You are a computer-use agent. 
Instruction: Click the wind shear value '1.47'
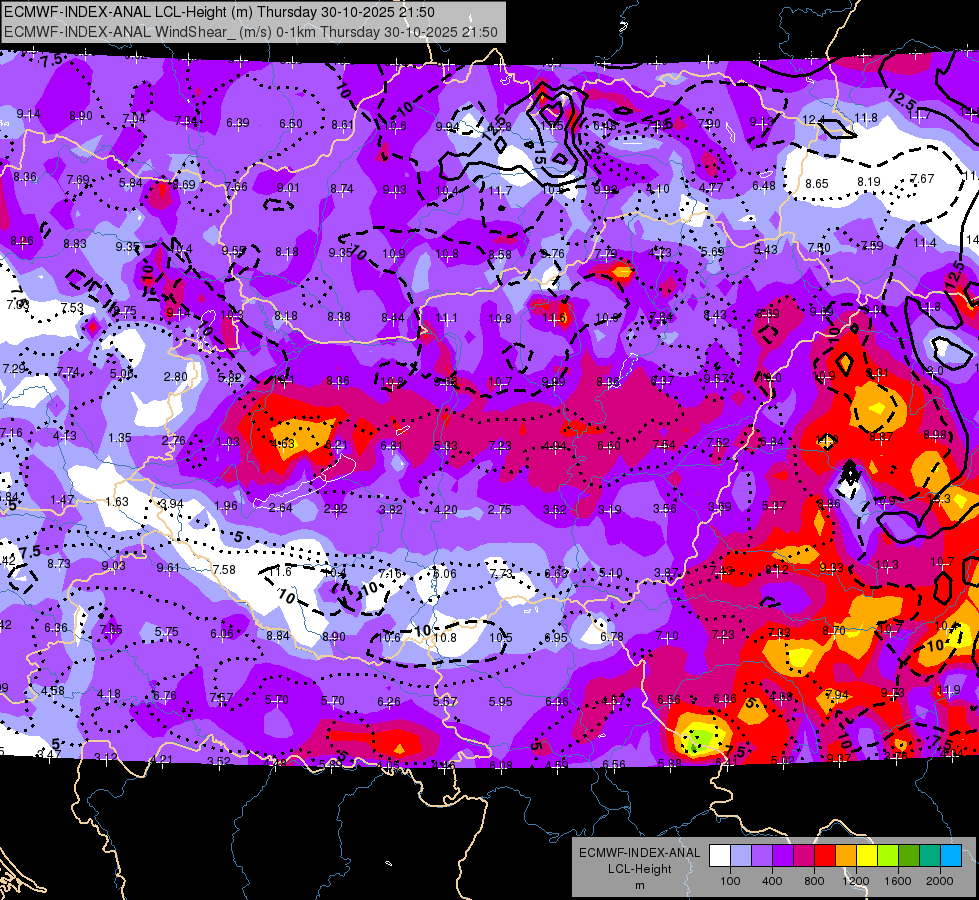[x=62, y=500]
